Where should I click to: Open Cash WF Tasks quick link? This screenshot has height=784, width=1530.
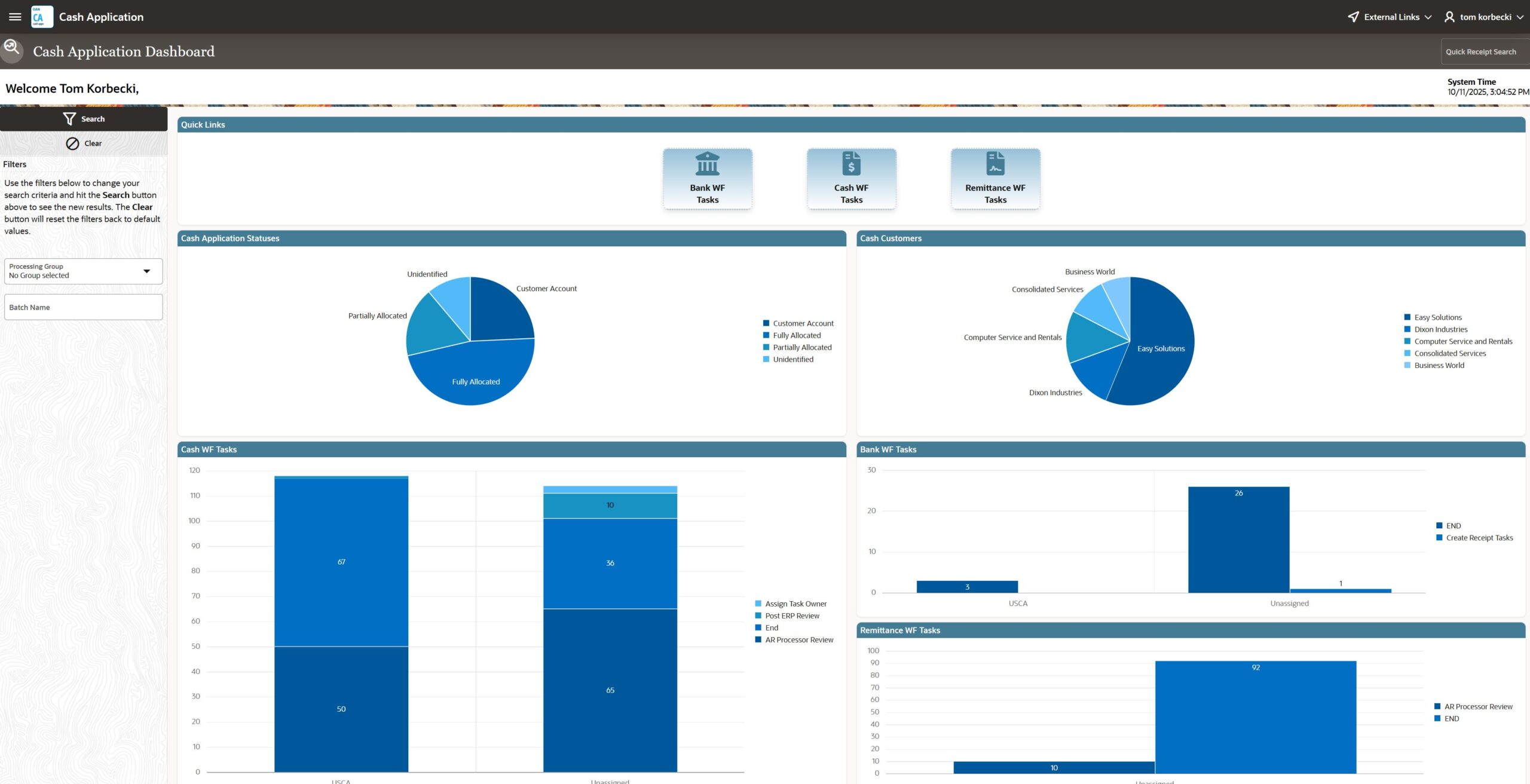point(851,179)
